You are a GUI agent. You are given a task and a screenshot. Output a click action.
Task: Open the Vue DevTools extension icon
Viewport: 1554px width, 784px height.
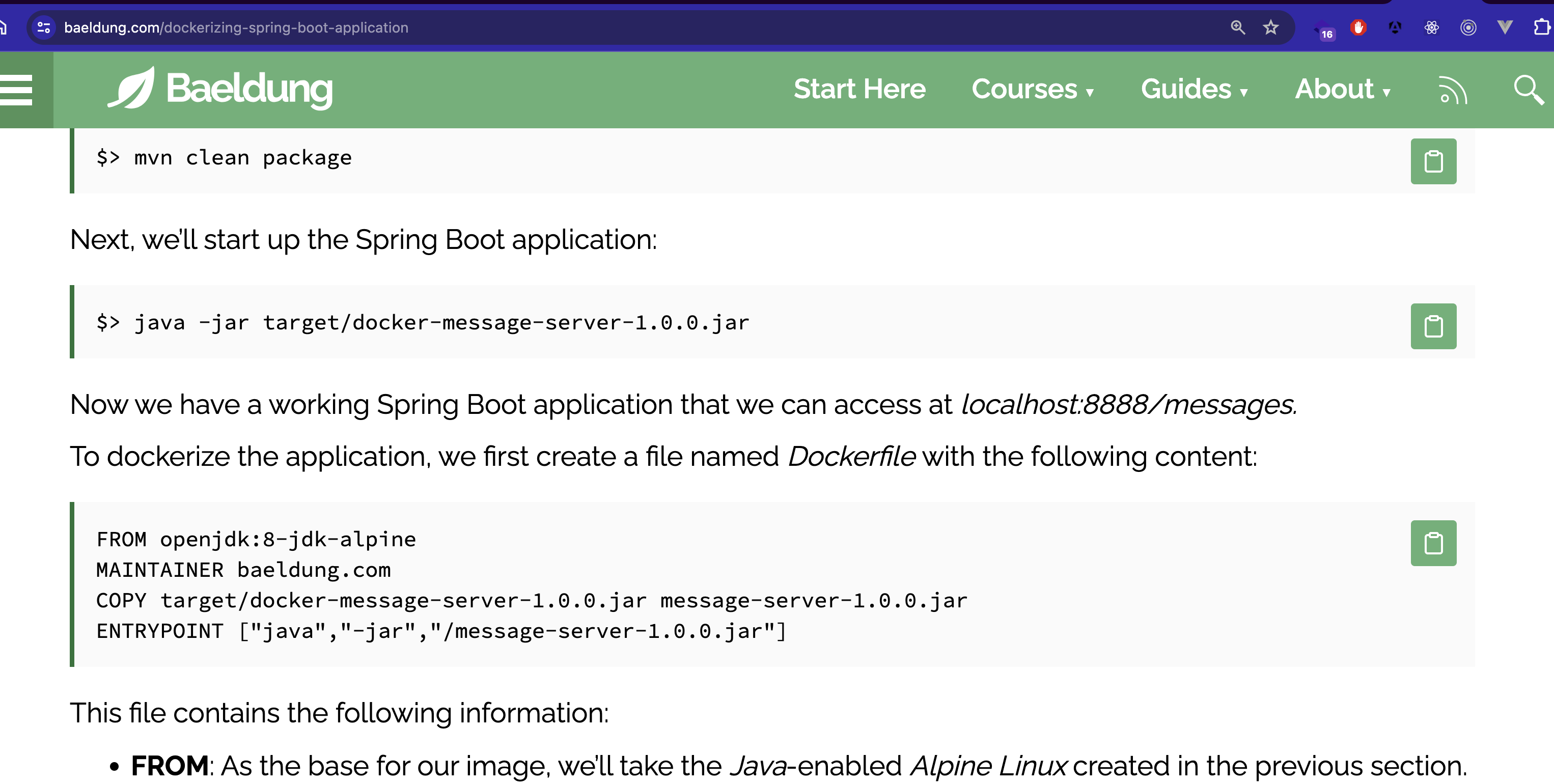[x=1505, y=27]
